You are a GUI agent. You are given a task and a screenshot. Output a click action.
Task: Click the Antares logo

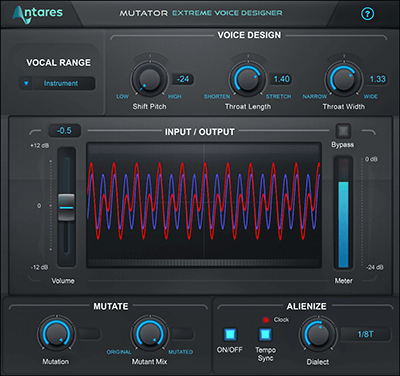[38, 14]
